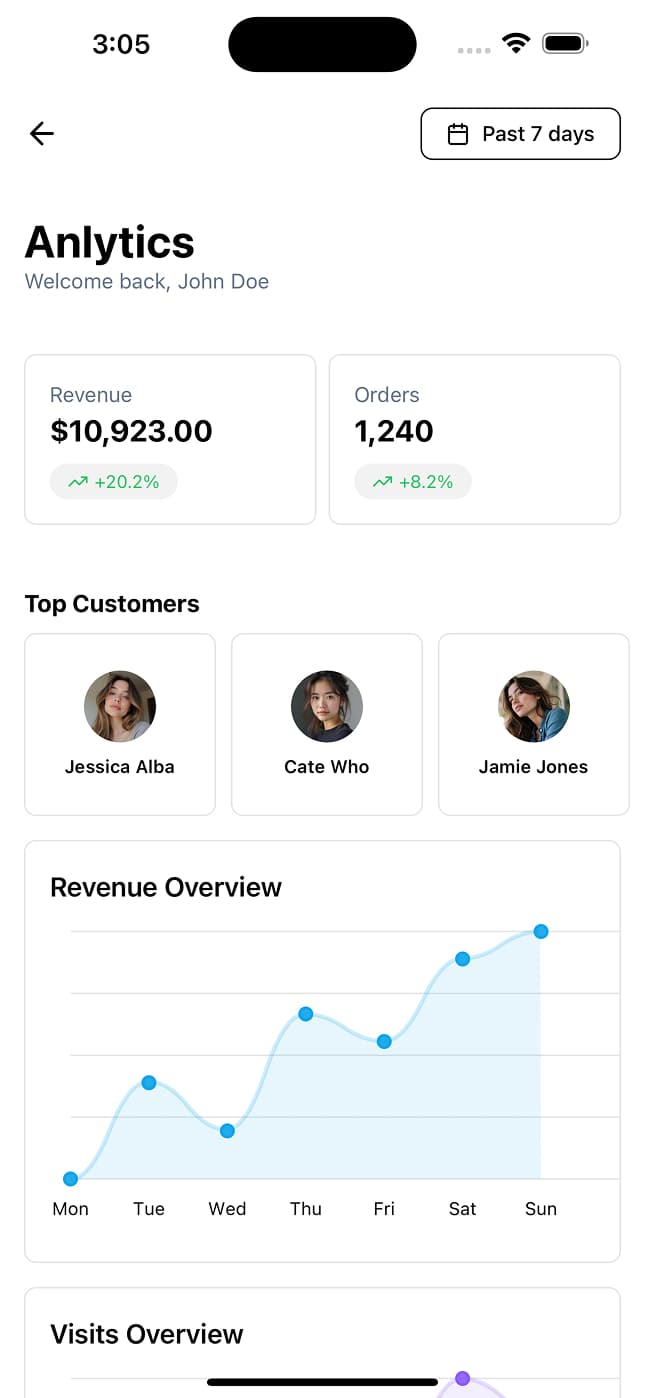Tap the +20.2% growth badge

tap(113, 481)
